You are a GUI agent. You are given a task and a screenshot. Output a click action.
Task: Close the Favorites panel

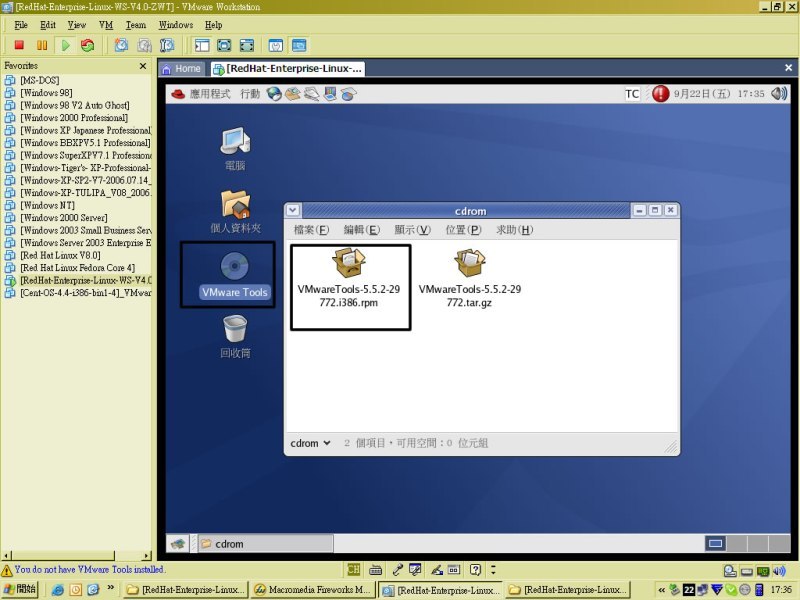pyautogui.click(x=143, y=66)
